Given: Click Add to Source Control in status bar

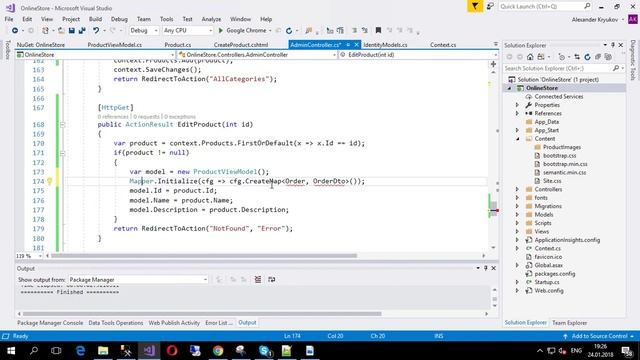Looking at the screenshot, I should point(599,336).
